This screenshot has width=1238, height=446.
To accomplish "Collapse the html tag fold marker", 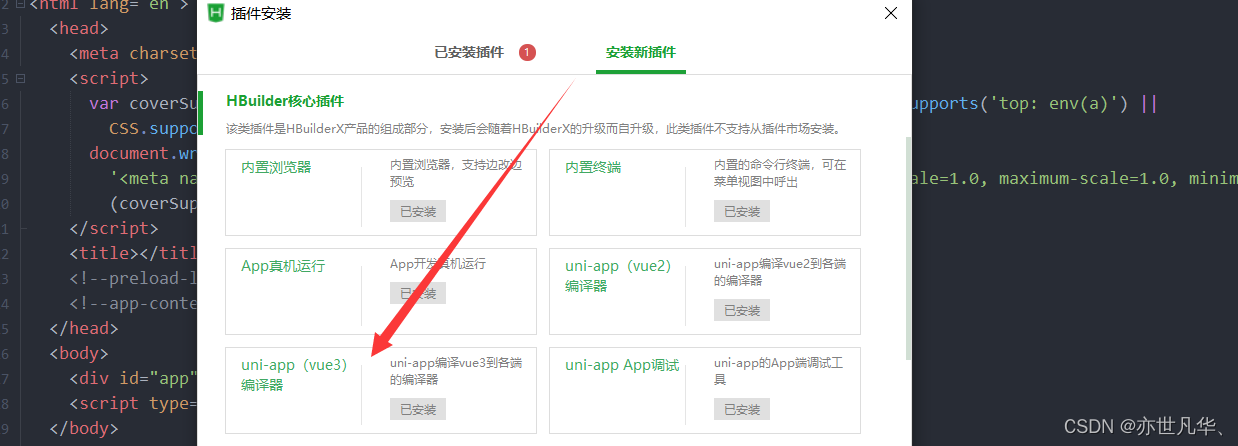I will click(20, 4).
